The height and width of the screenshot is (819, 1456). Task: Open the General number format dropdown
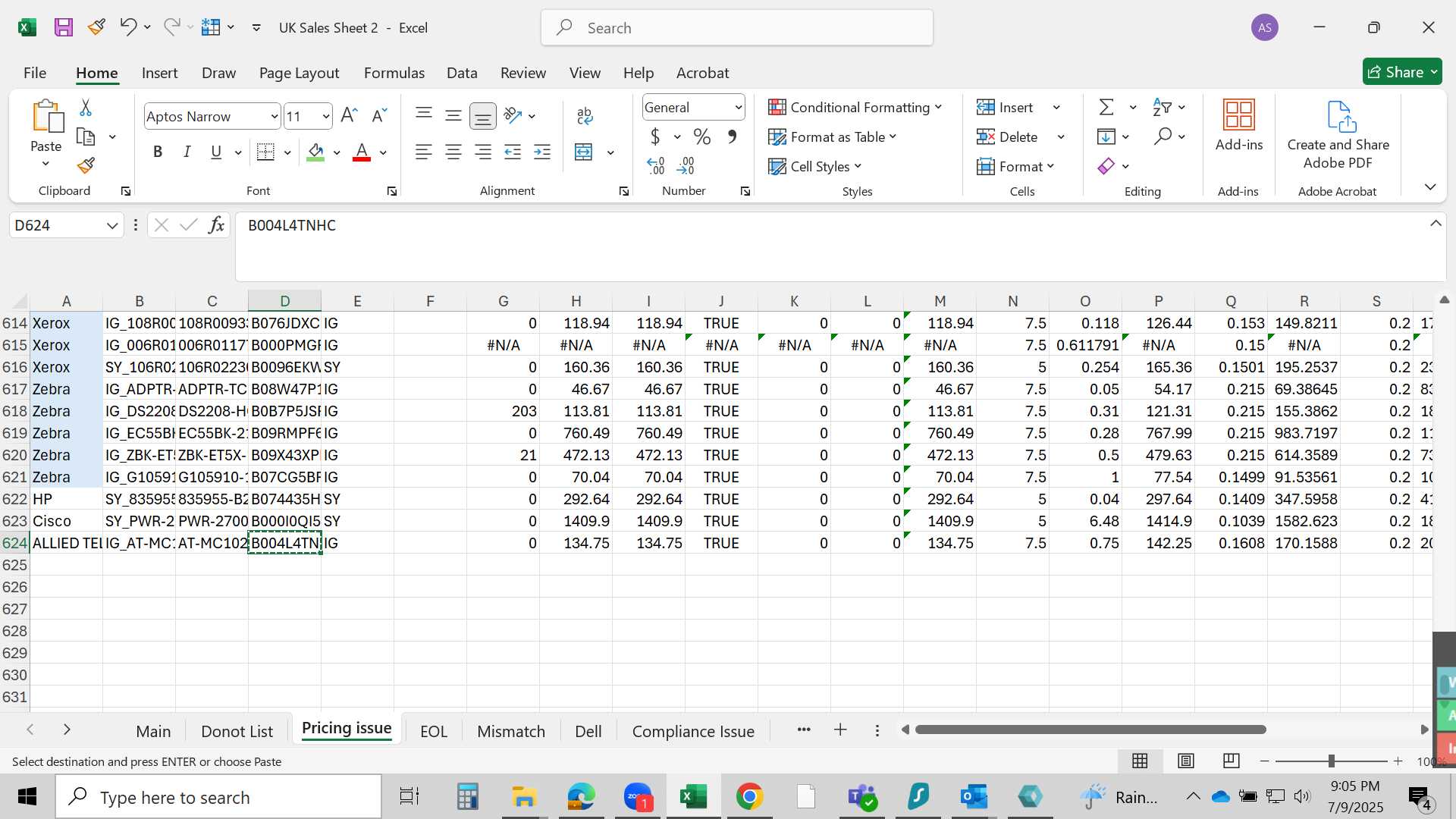738,108
